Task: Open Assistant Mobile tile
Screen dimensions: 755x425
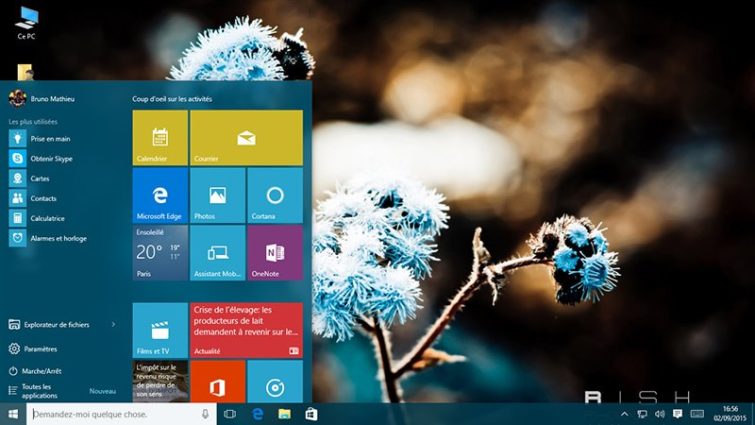Action: tap(218, 253)
